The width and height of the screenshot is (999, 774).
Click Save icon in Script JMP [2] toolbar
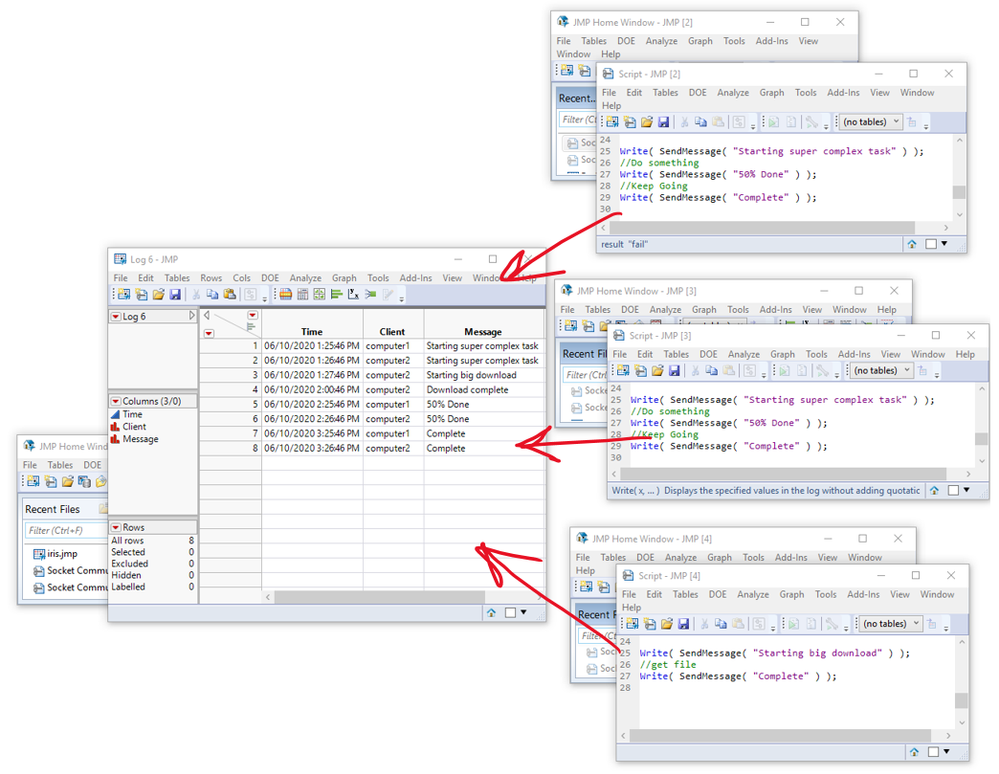pos(663,122)
